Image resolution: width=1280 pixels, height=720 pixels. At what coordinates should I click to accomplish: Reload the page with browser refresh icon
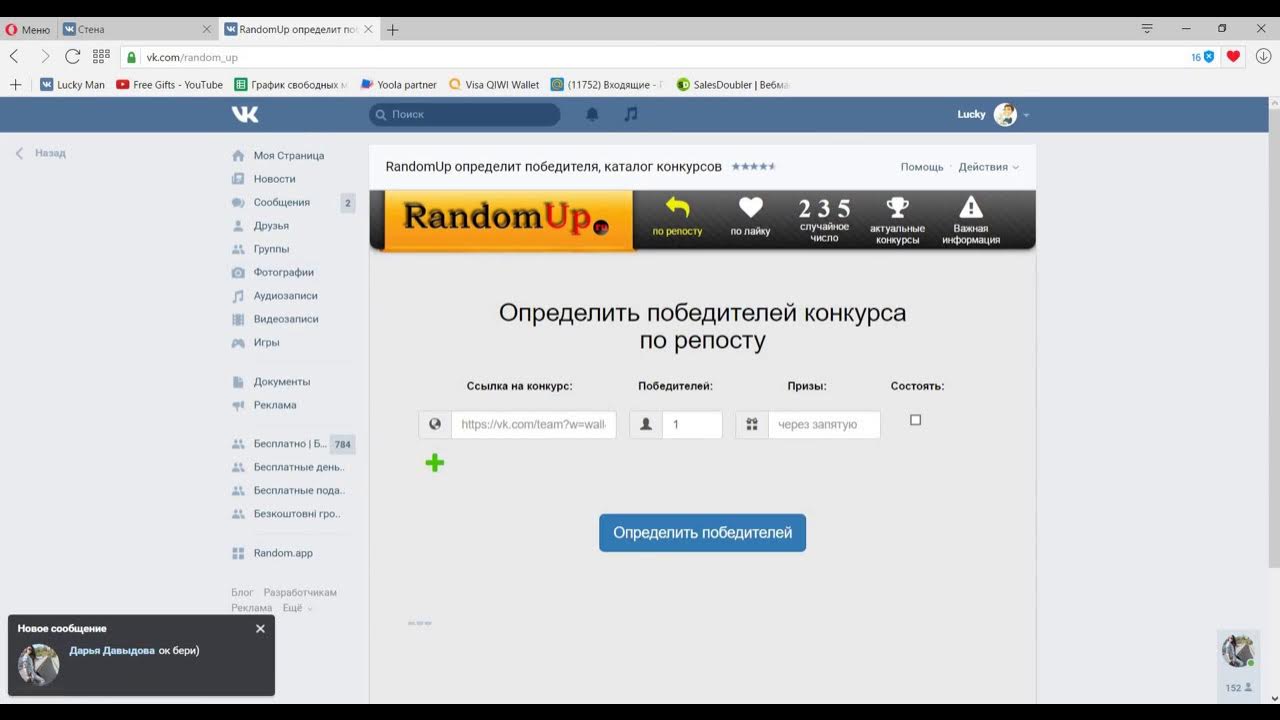point(72,57)
